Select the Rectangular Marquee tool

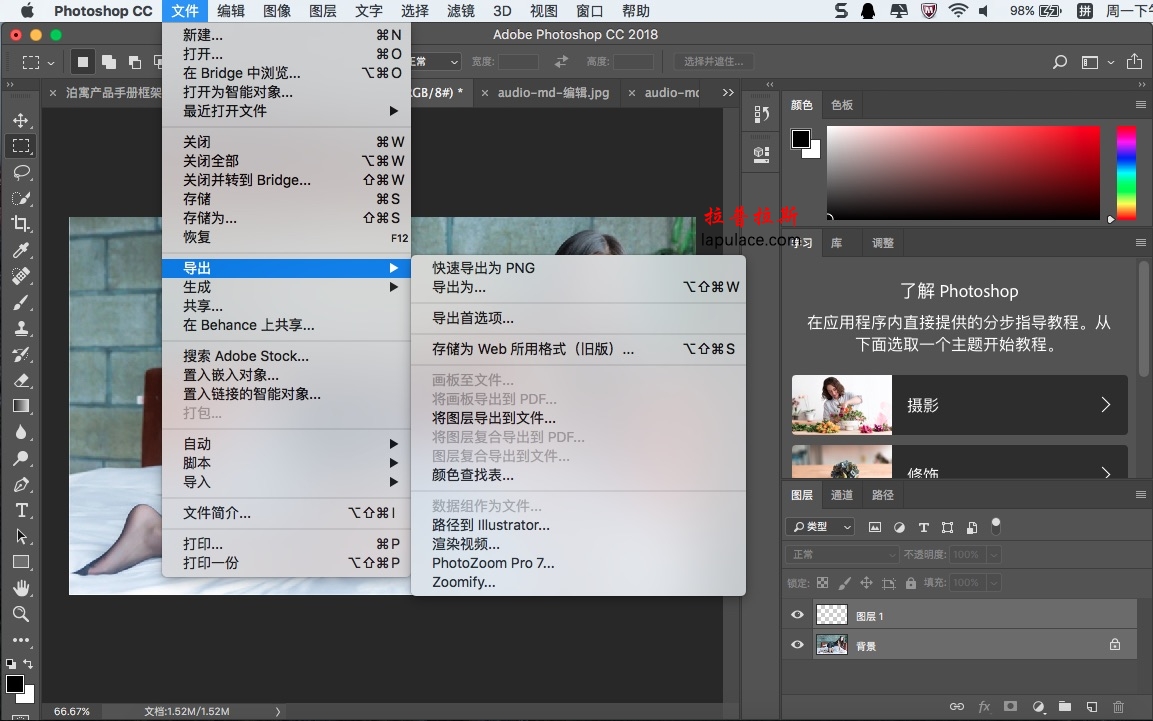pos(21,146)
